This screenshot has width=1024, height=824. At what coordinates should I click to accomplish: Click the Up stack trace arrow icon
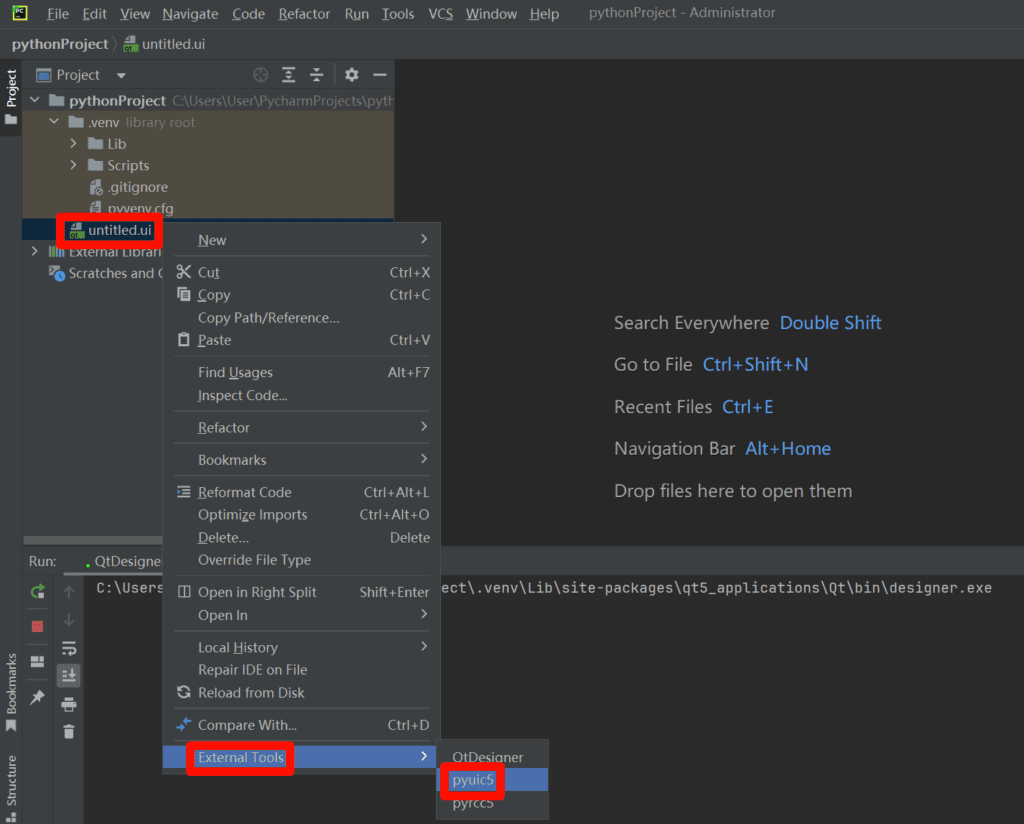69,592
